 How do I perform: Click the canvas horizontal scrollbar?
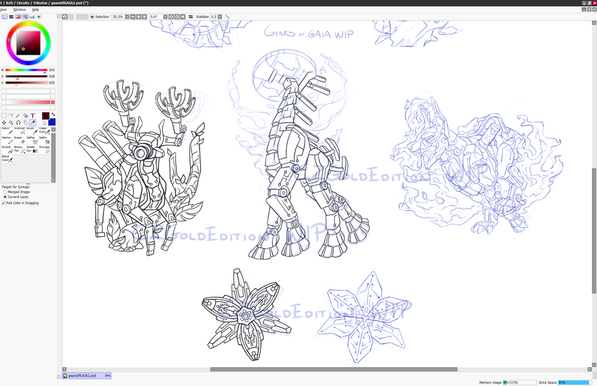[334, 369]
